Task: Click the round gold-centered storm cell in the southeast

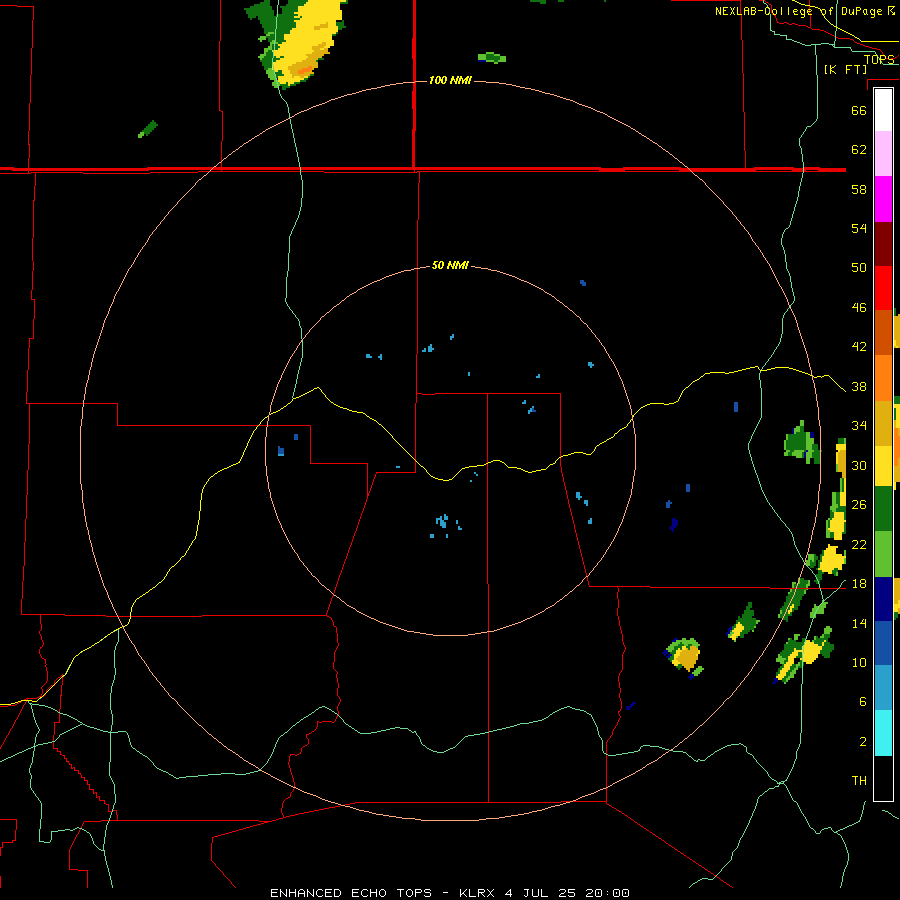Action: click(684, 657)
